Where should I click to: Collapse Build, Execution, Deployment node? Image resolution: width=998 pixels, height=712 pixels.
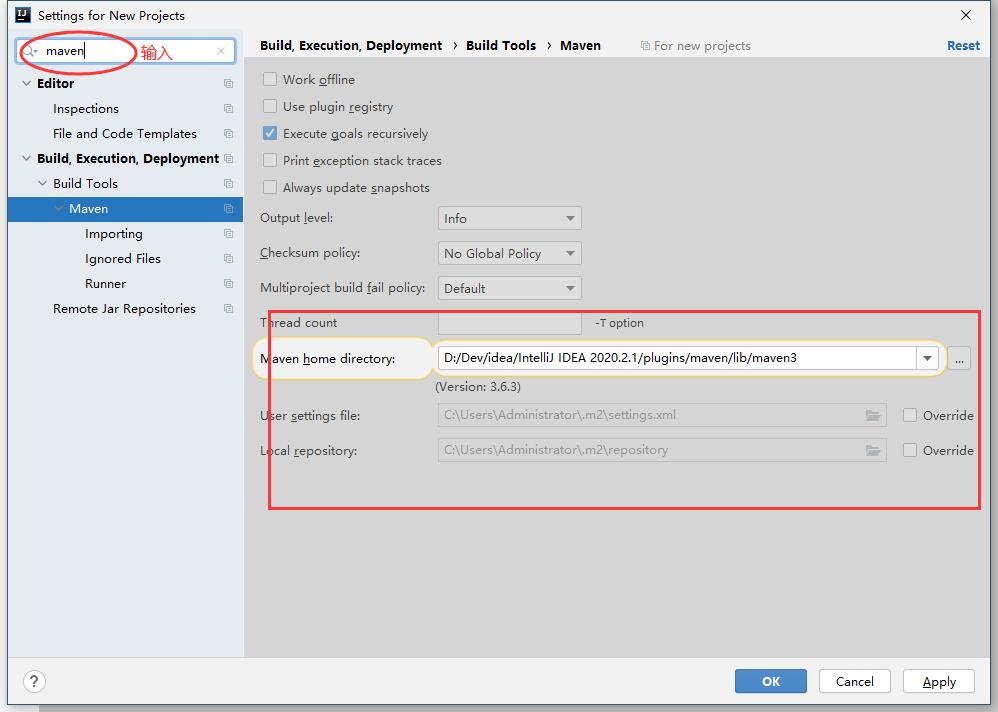(x=26, y=158)
